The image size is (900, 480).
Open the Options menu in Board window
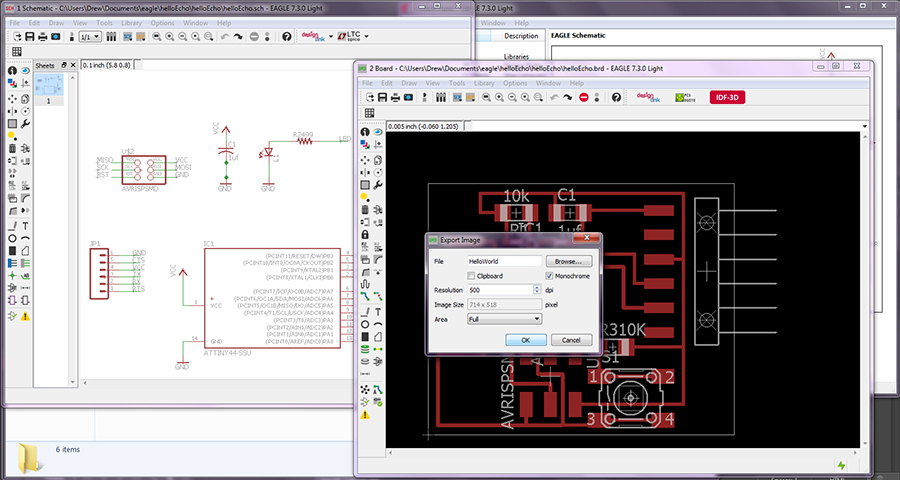pos(515,83)
